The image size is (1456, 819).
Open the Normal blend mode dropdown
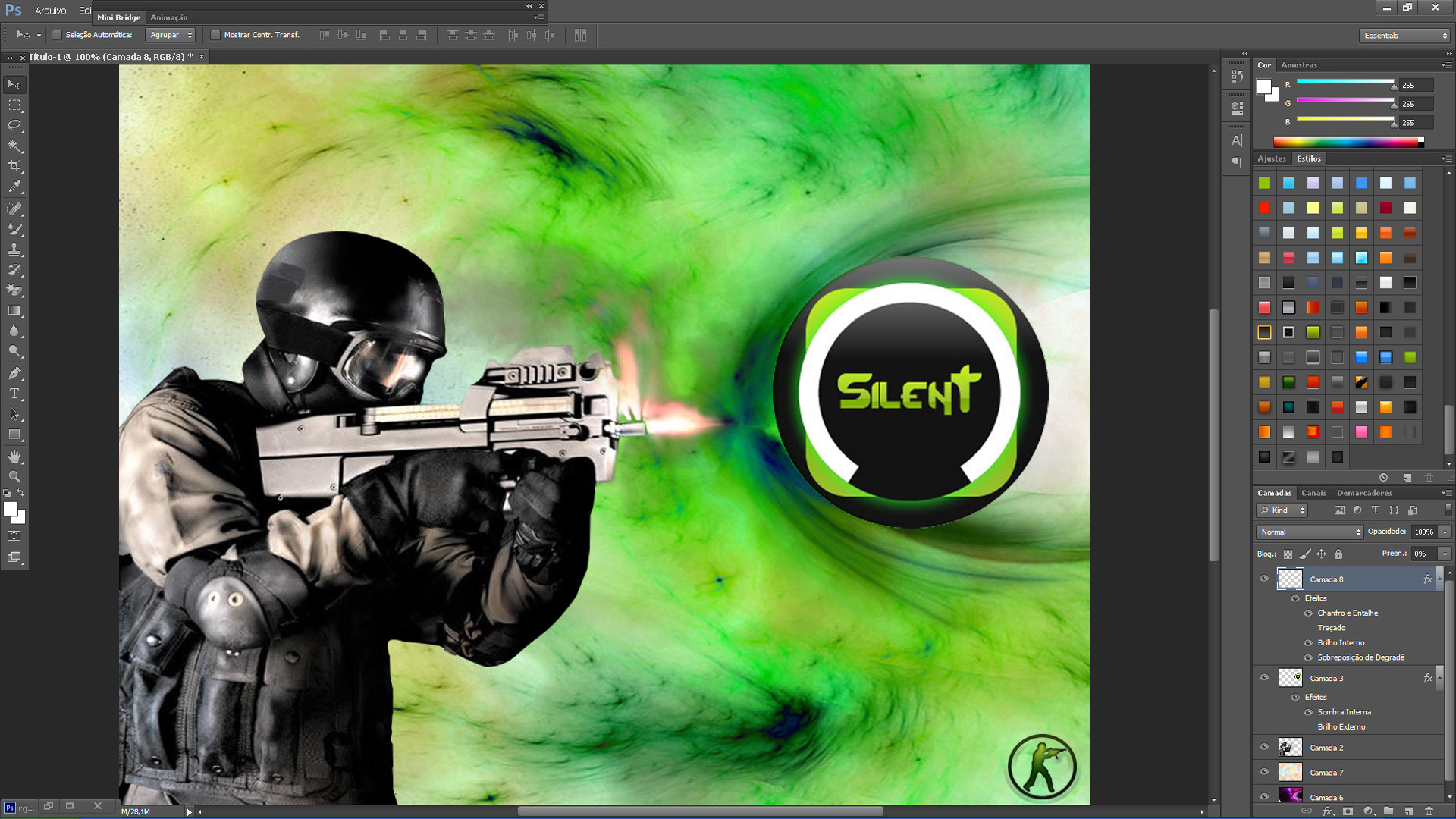[x=1310, y=532]
